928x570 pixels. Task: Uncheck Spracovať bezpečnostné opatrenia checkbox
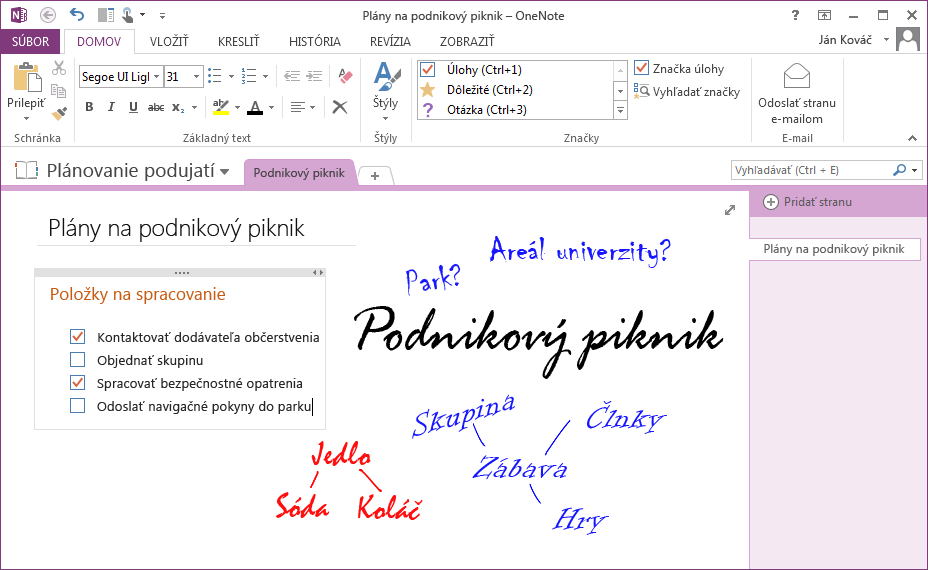point(78,383)
